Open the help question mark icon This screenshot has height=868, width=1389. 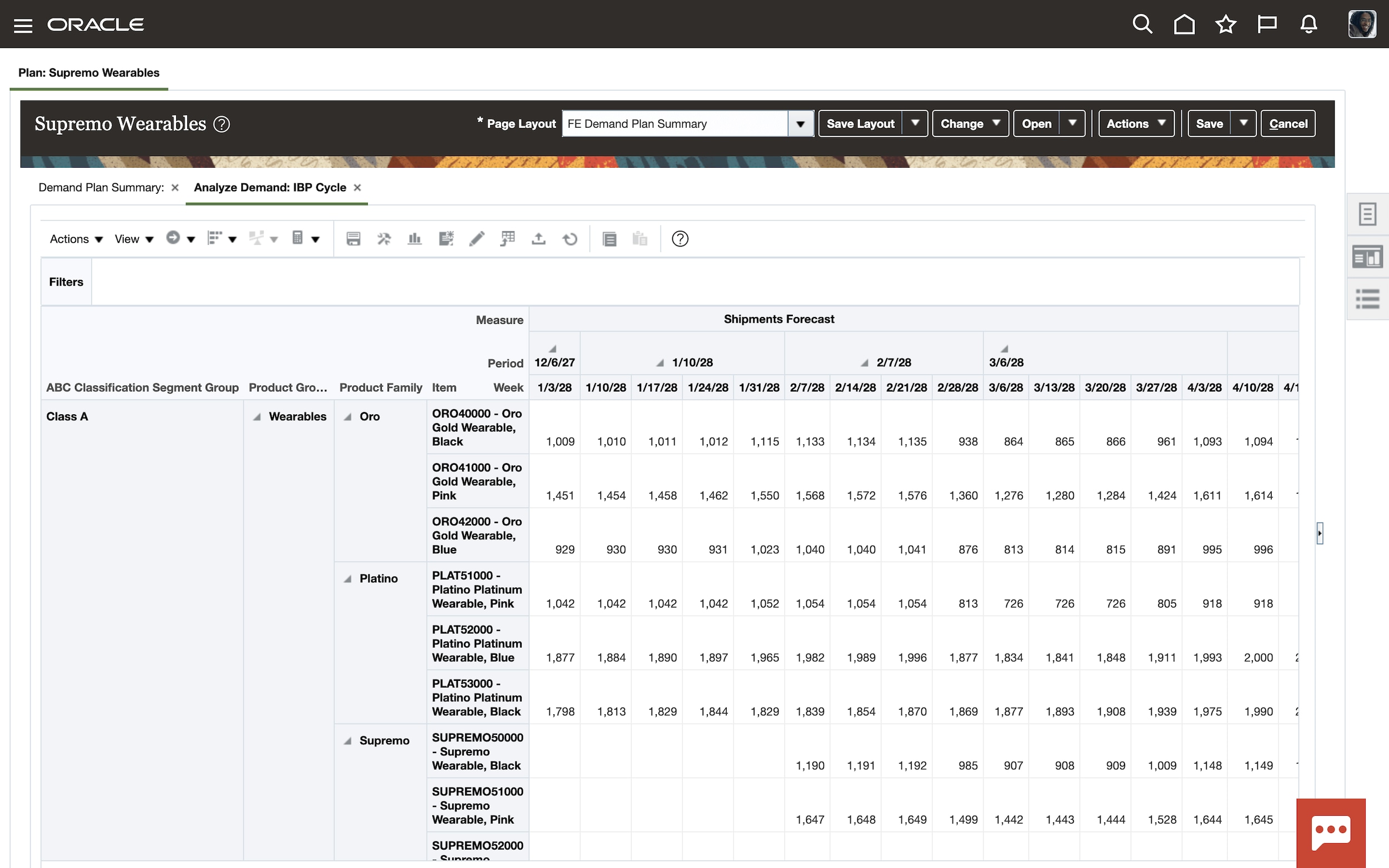coord(681,238)
